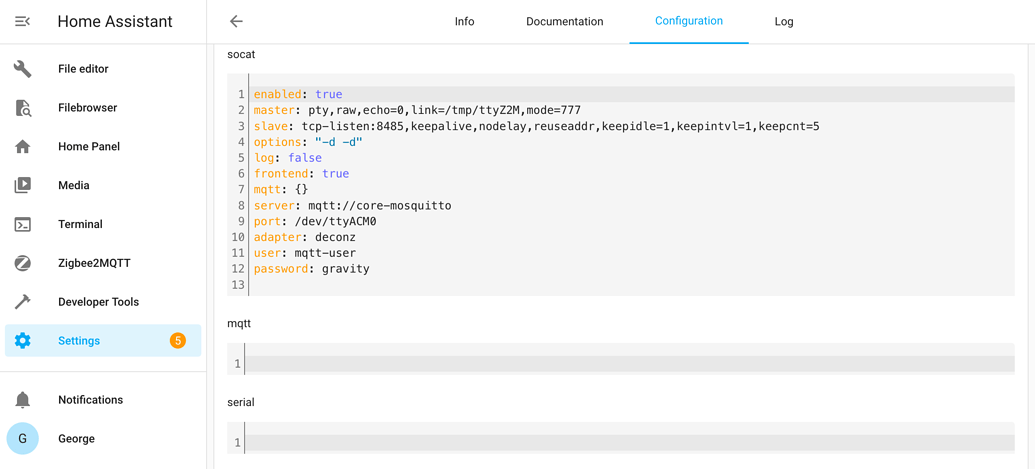Click the 'slave: tcp-listen:8485' line
The height and width of the screenshot is (469, 1035).
[536, 126]
